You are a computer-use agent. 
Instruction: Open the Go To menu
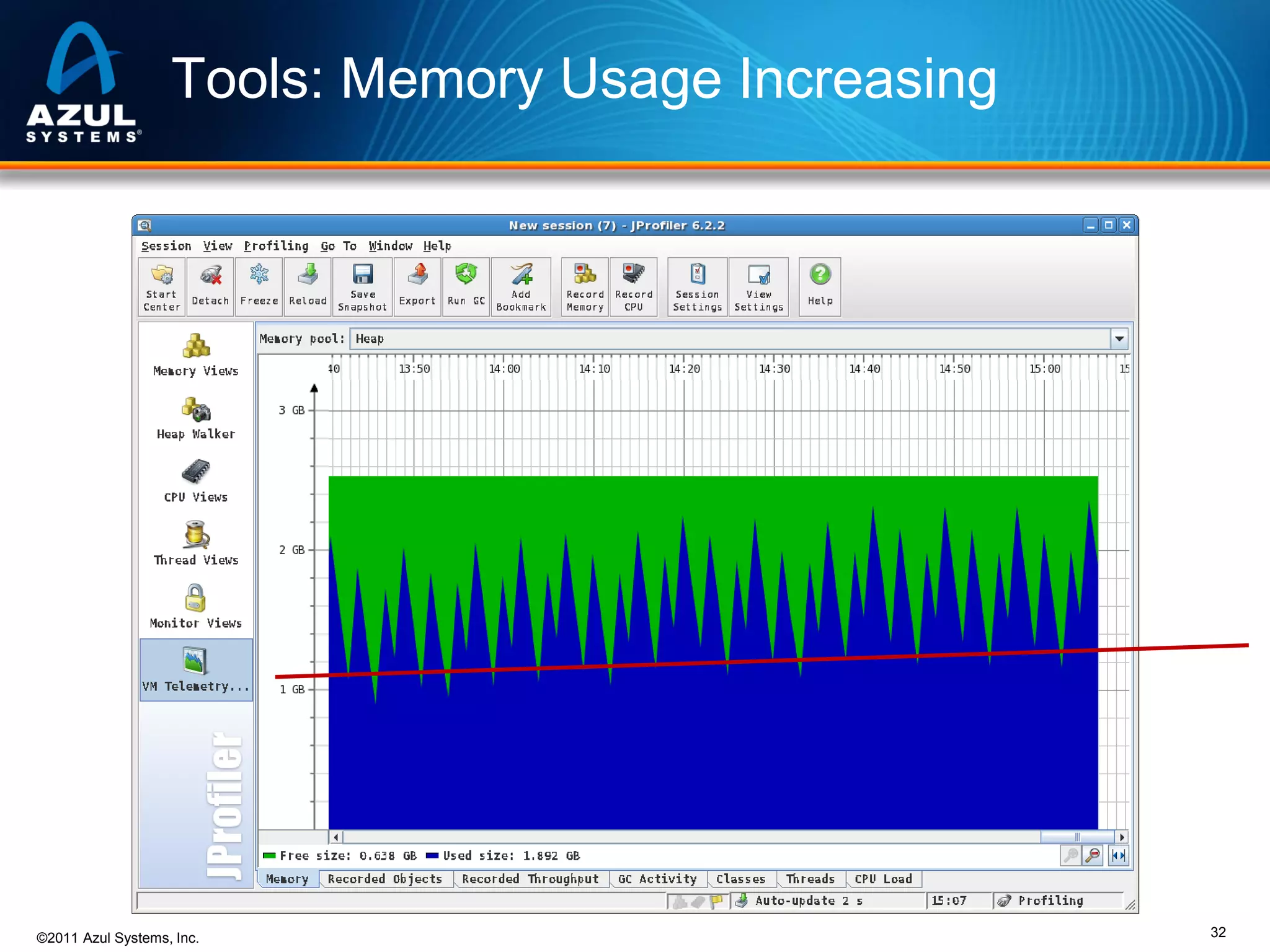coord(339,246)
